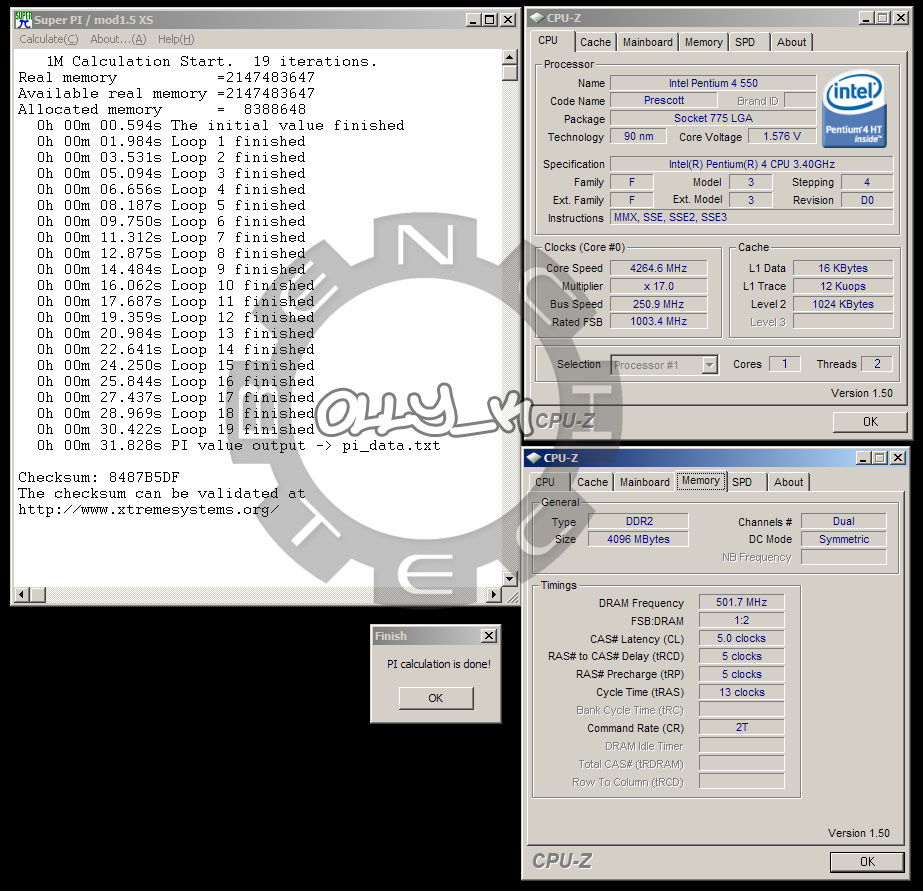Click Super PI horizontal scrollbar right arrow
The width and height of the screenshot is (923, 891).
(495, 595)
